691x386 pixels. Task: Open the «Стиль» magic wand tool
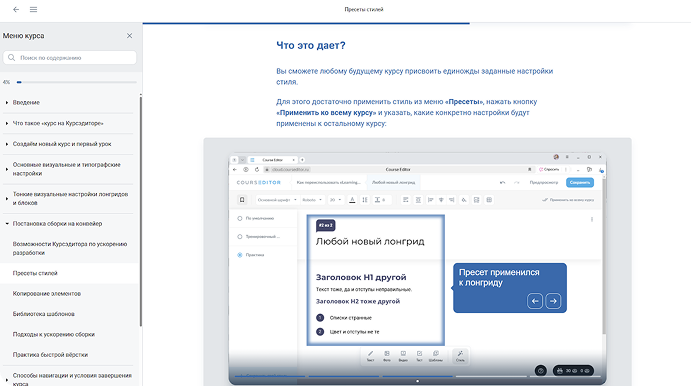click(x=460, y=356)
